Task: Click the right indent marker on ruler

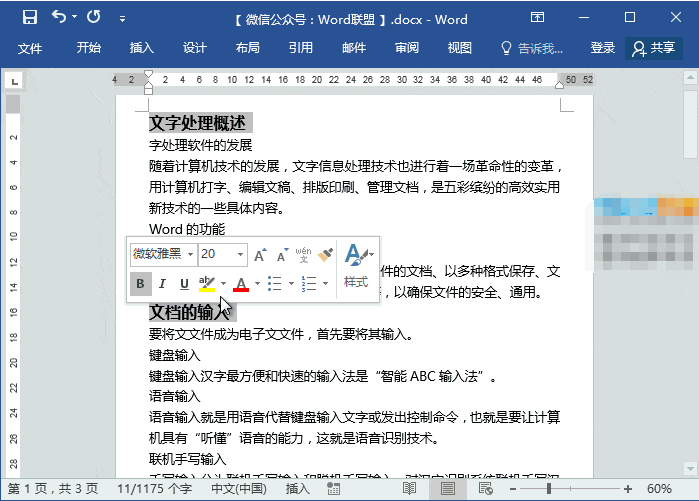Action: coord(559,85)
